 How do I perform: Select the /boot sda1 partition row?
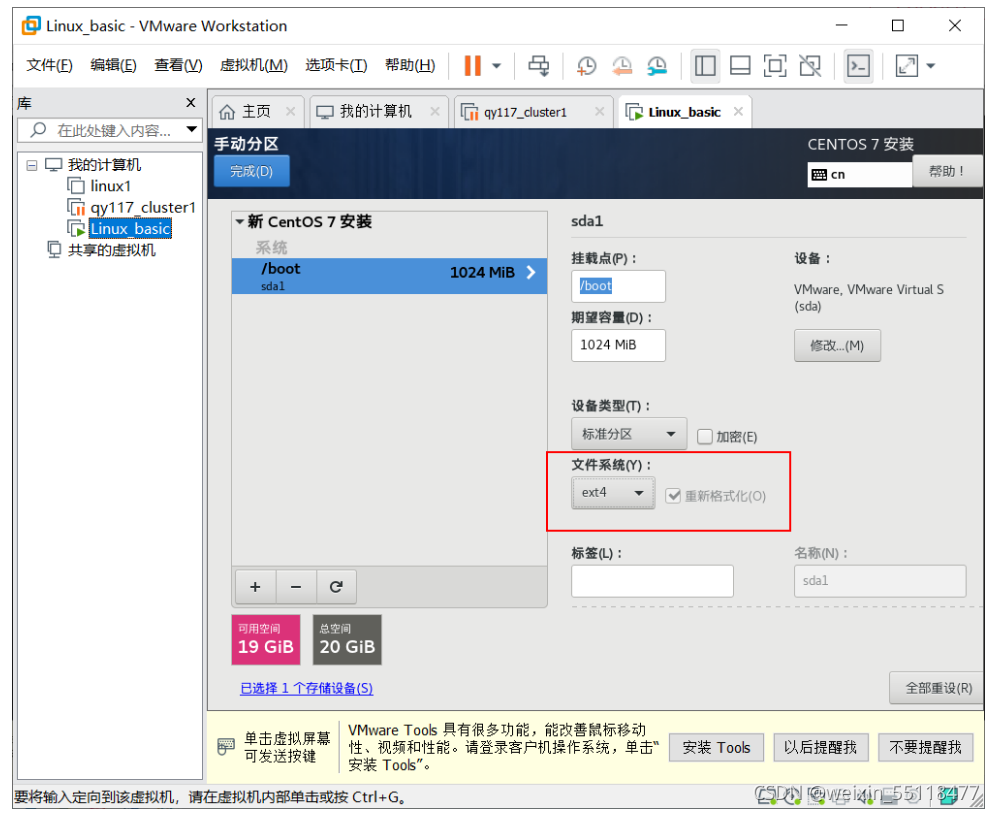click(389, 276)
